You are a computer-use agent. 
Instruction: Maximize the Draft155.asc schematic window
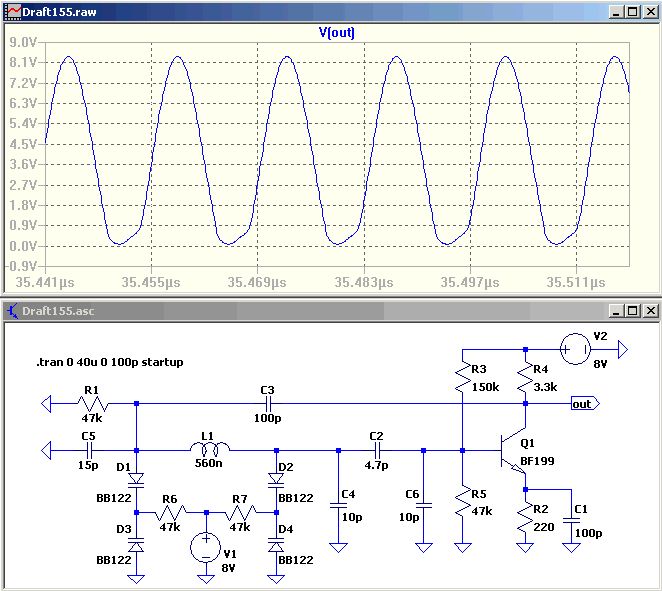[x=633, y=311]
